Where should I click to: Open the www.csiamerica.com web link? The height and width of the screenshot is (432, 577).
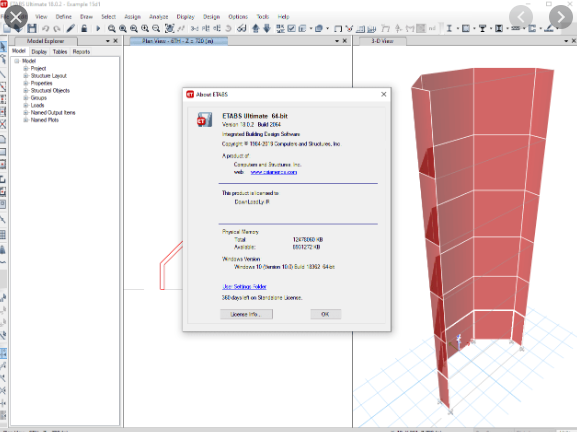[274, 172]
